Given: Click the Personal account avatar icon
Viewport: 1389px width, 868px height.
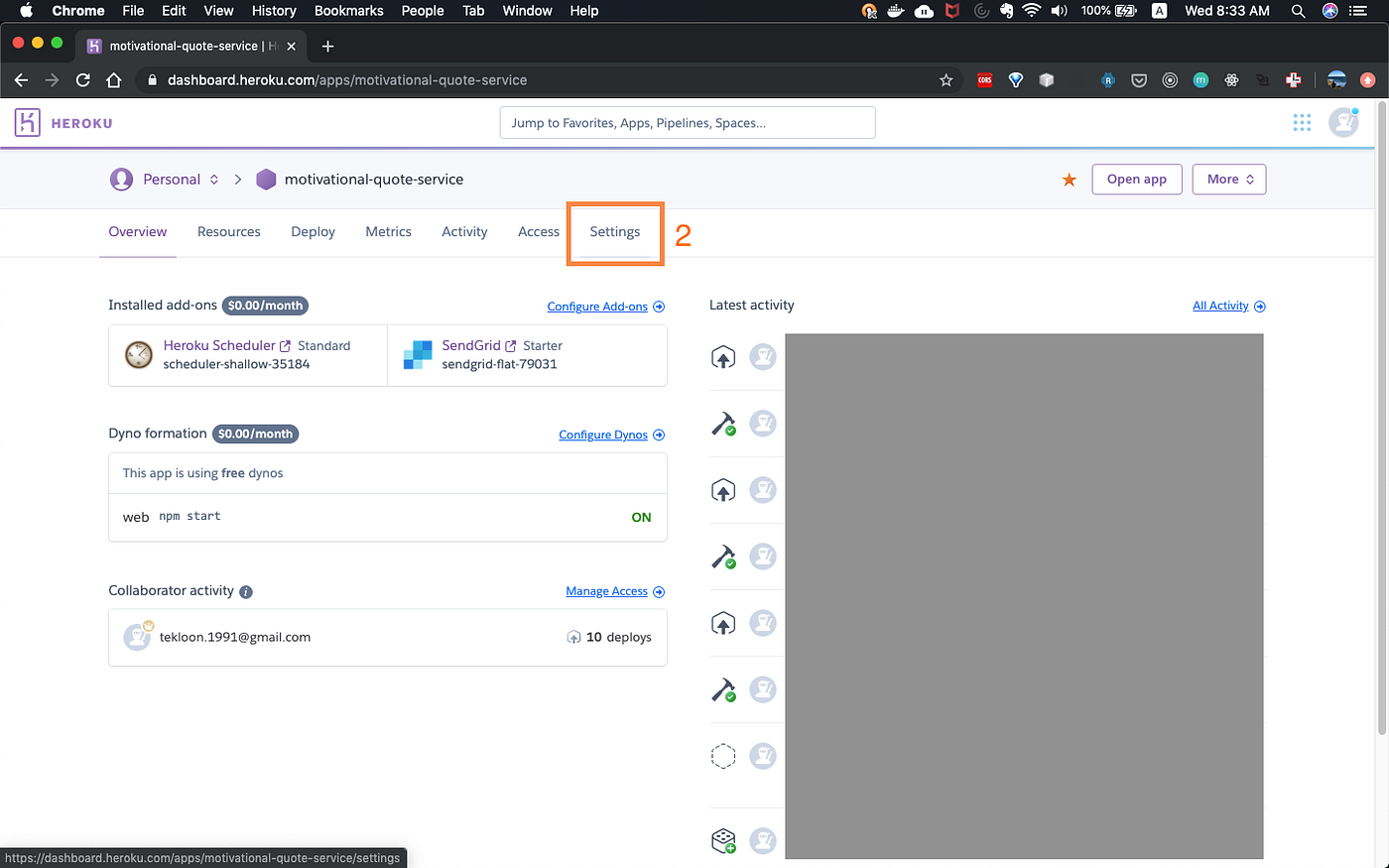Looking at the screenshot, I should point(121,180).
